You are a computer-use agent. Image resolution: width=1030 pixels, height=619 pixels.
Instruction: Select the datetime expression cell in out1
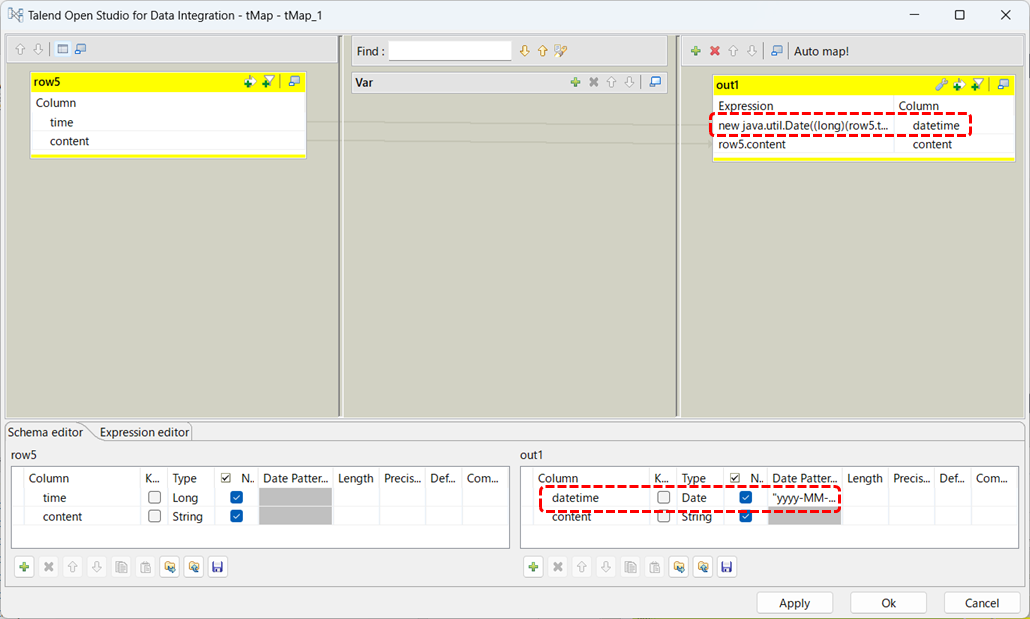tap(803, 126)
